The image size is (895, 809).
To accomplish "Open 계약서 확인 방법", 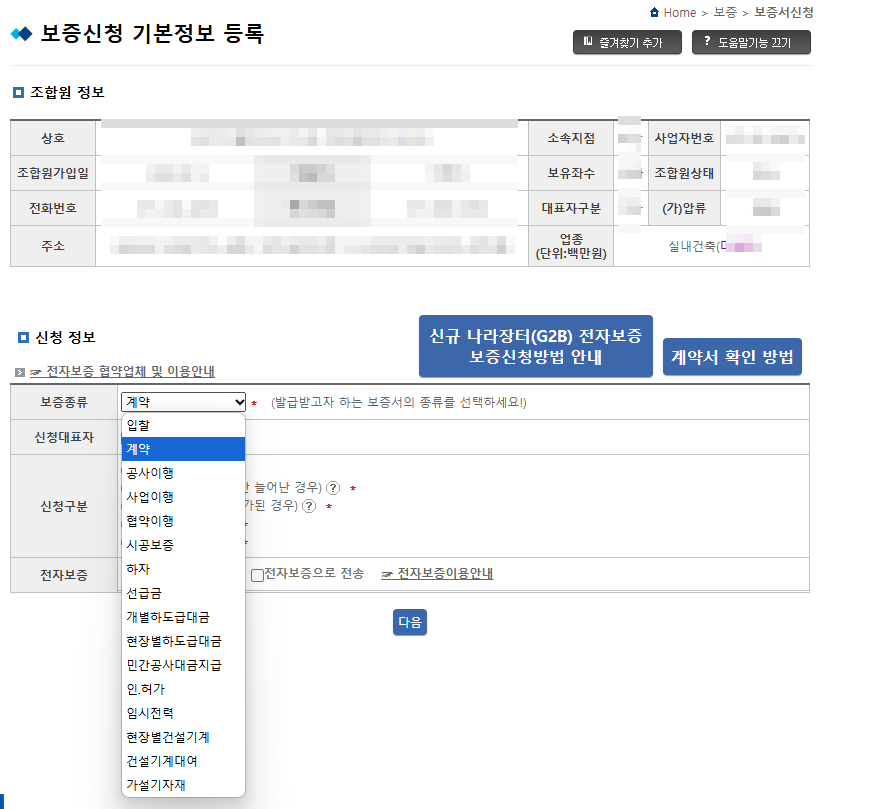I will [x=732, y=356].
